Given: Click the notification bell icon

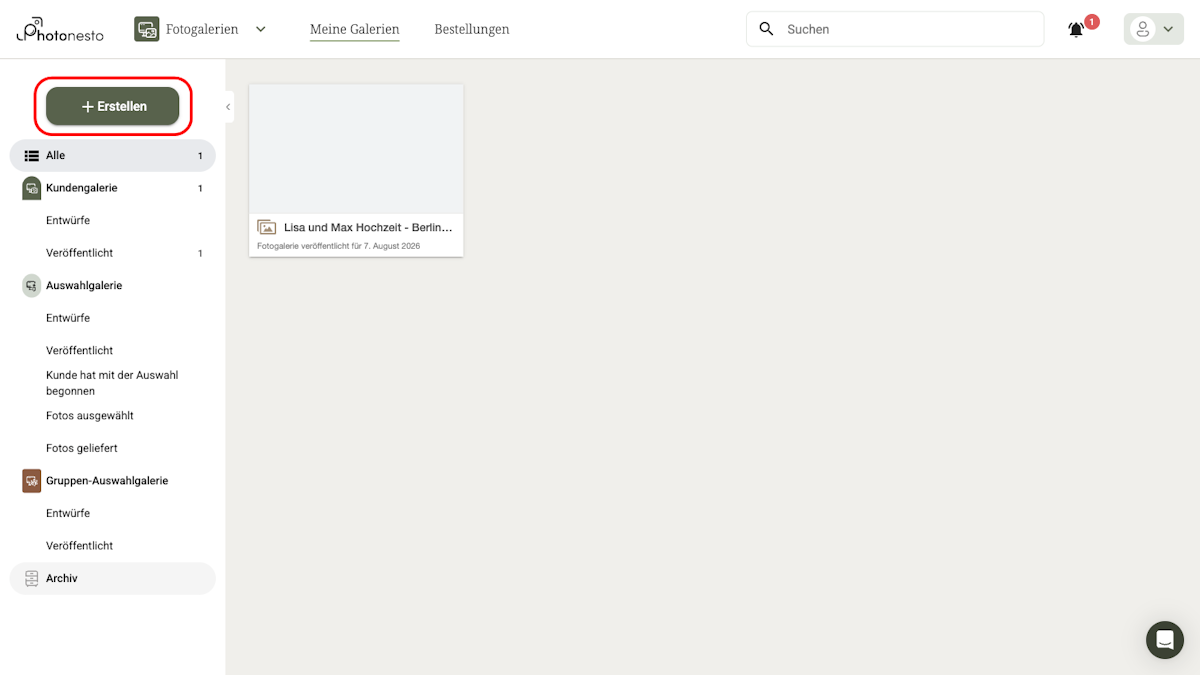Looking at the screenshot, I should 1075,29.
